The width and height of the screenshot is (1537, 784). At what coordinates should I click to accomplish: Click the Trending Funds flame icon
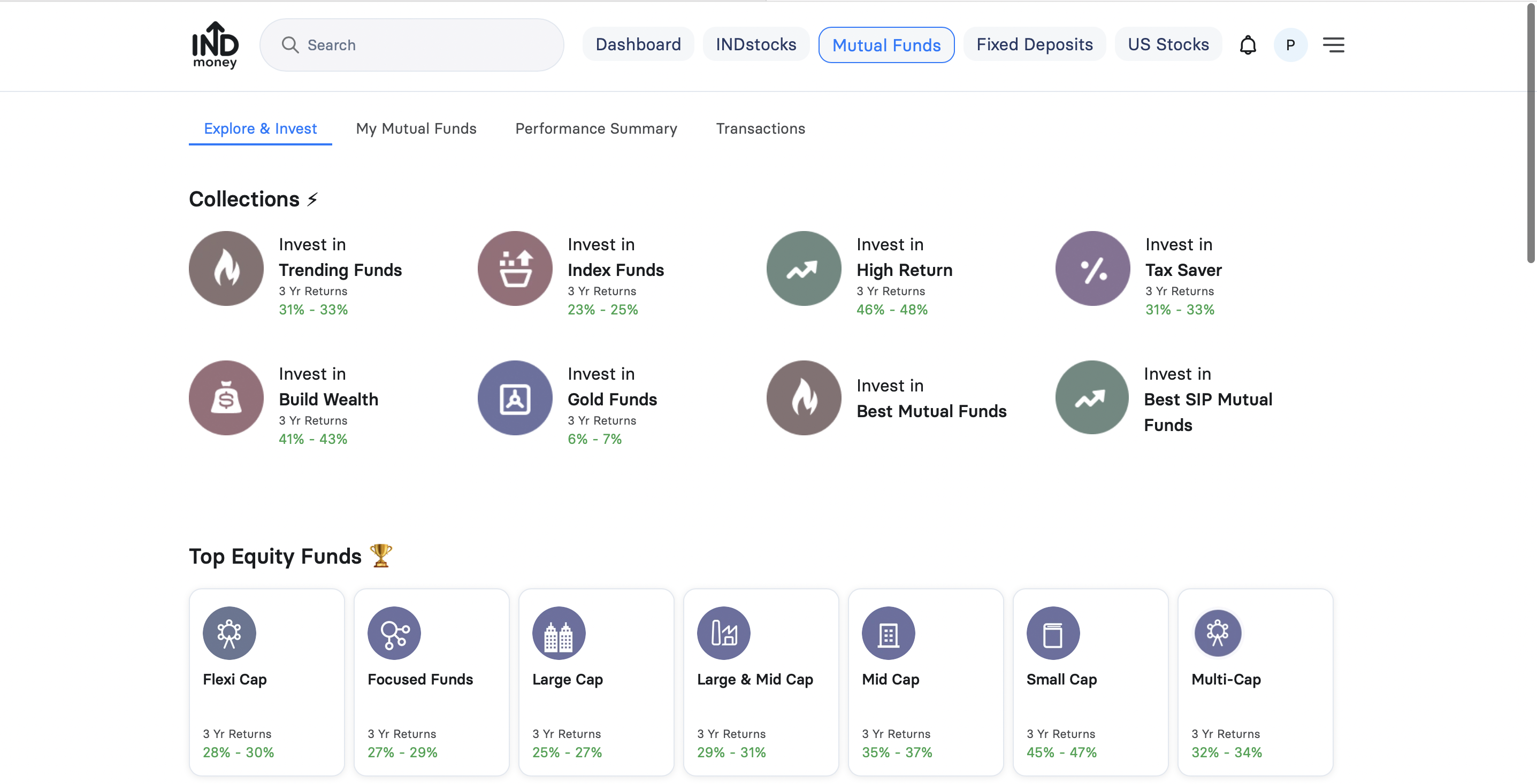pyautogui.click(x=226, y=268)
